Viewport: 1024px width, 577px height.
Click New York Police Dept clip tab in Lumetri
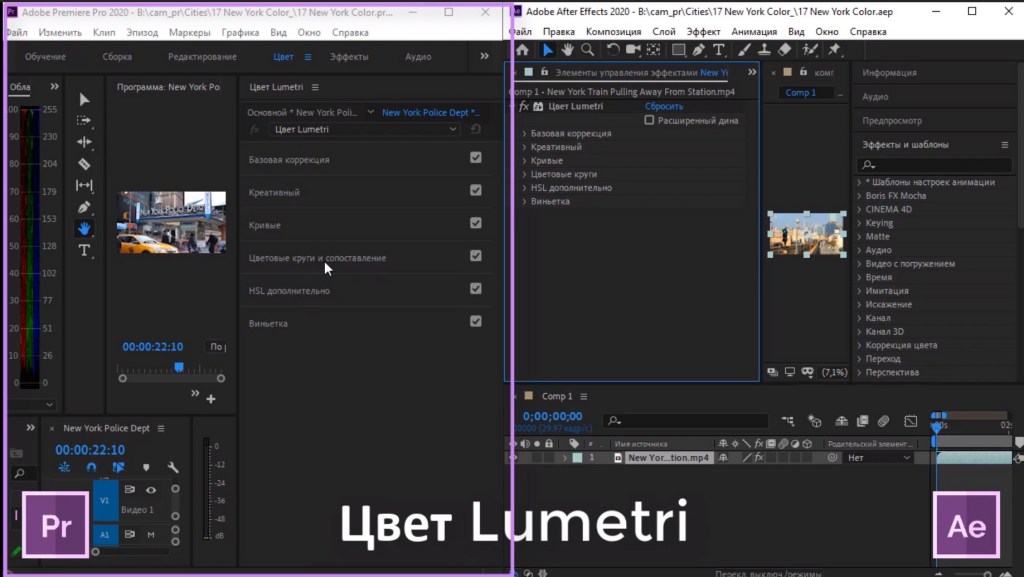point(430,112)
